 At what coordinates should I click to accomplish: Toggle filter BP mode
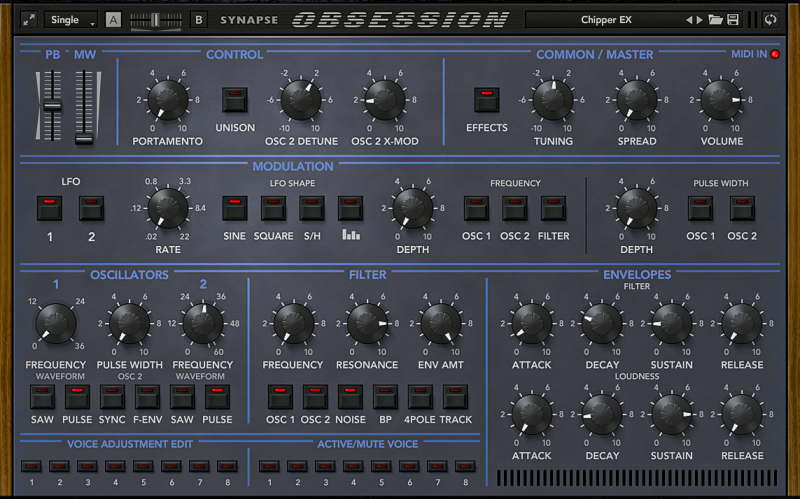click(x=385, y=397)
